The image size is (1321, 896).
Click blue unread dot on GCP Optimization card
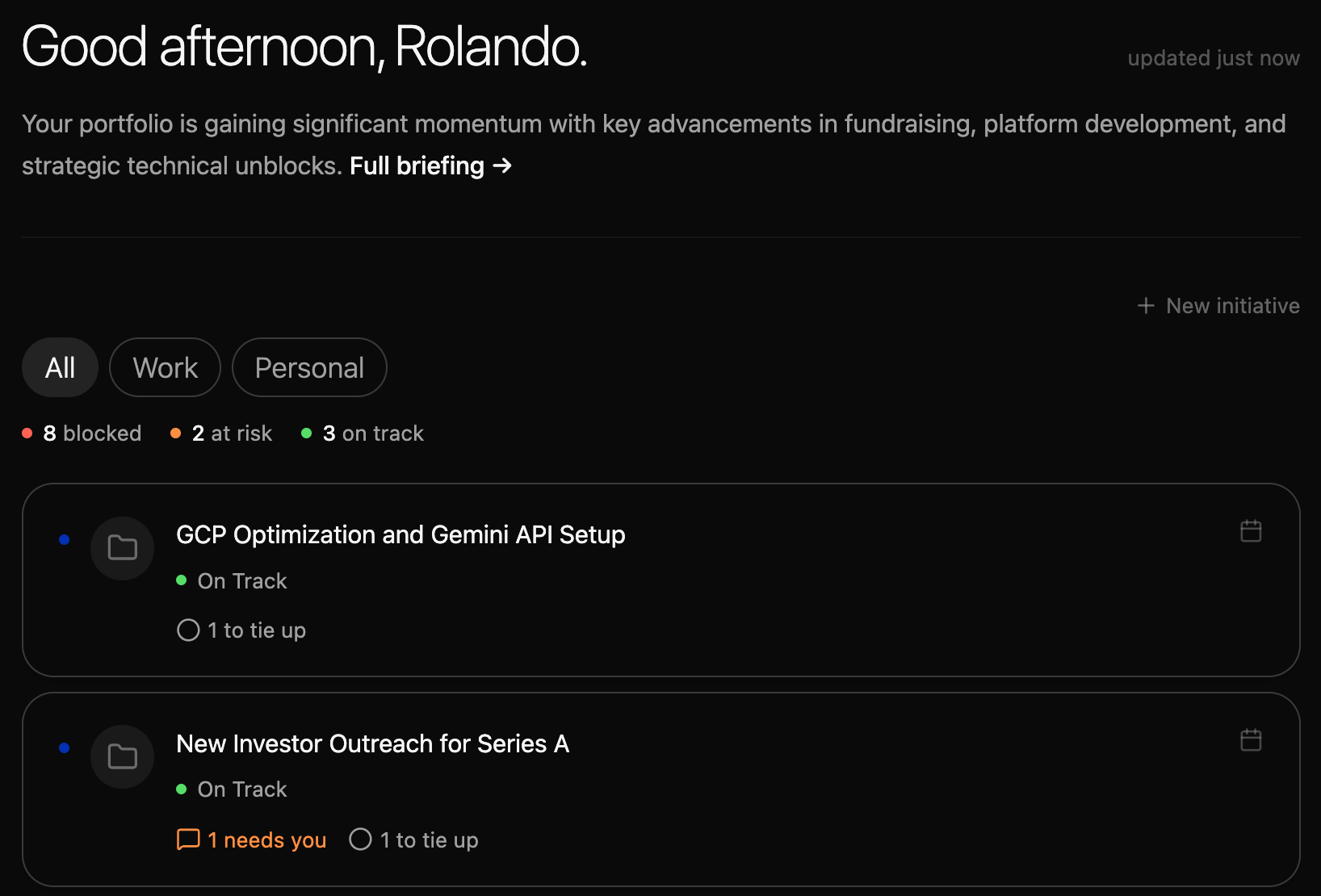pyautogui.click(x=65, y=539)
